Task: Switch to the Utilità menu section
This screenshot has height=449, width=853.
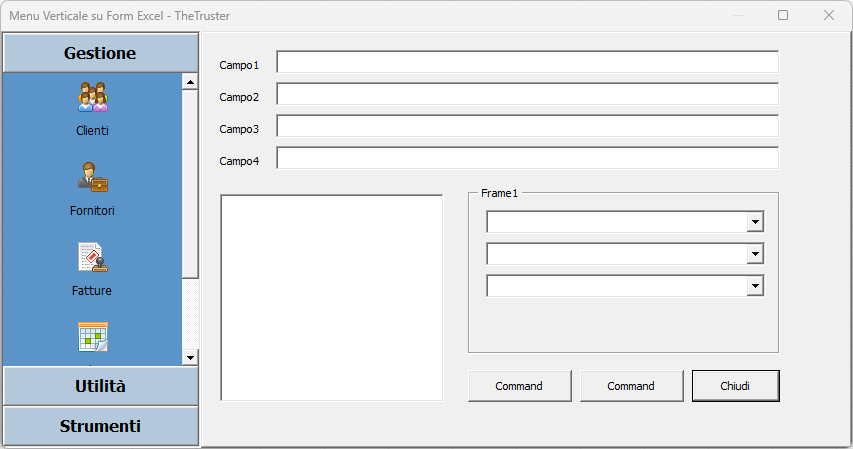Action: point(100,386)
